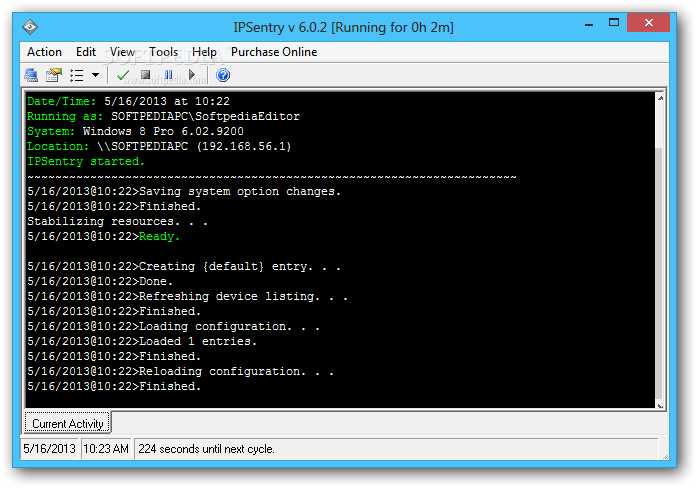Click the network device manager toolbar icon
Screen dimensions: 697x488
[x=31, y=75]
